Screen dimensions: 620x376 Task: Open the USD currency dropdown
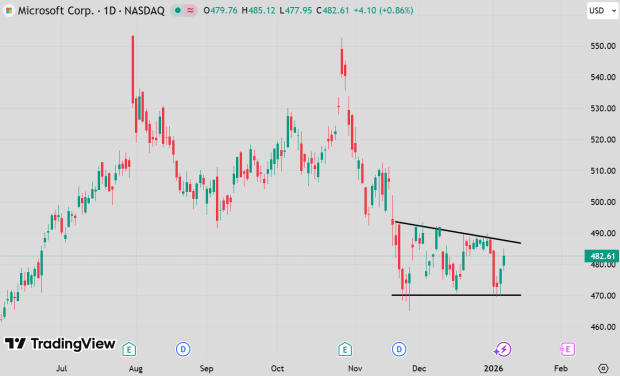(602, 11)
